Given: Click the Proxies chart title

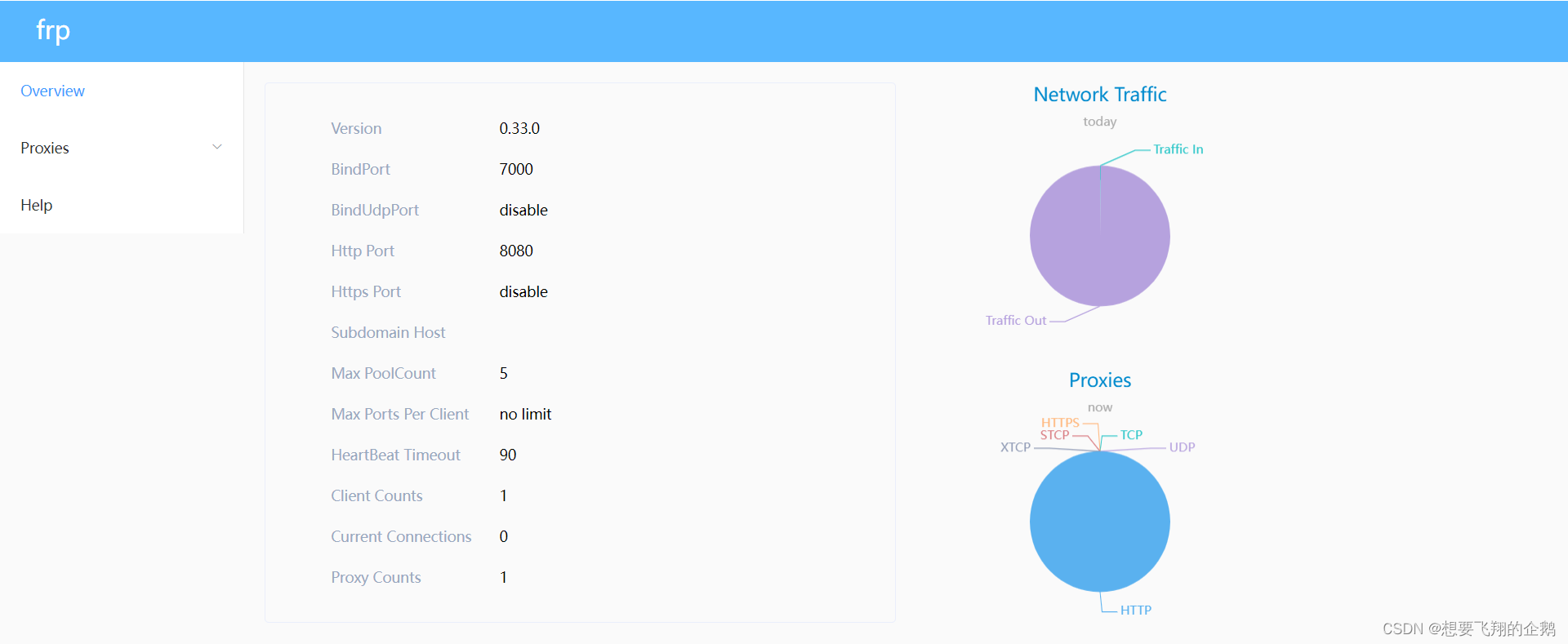Looking at the screenshot, I should point(1099,380).
